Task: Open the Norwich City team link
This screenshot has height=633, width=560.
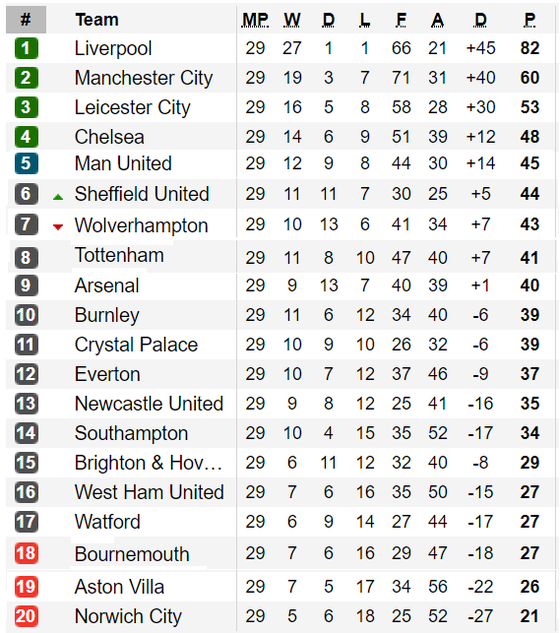Action: (128, 616)
